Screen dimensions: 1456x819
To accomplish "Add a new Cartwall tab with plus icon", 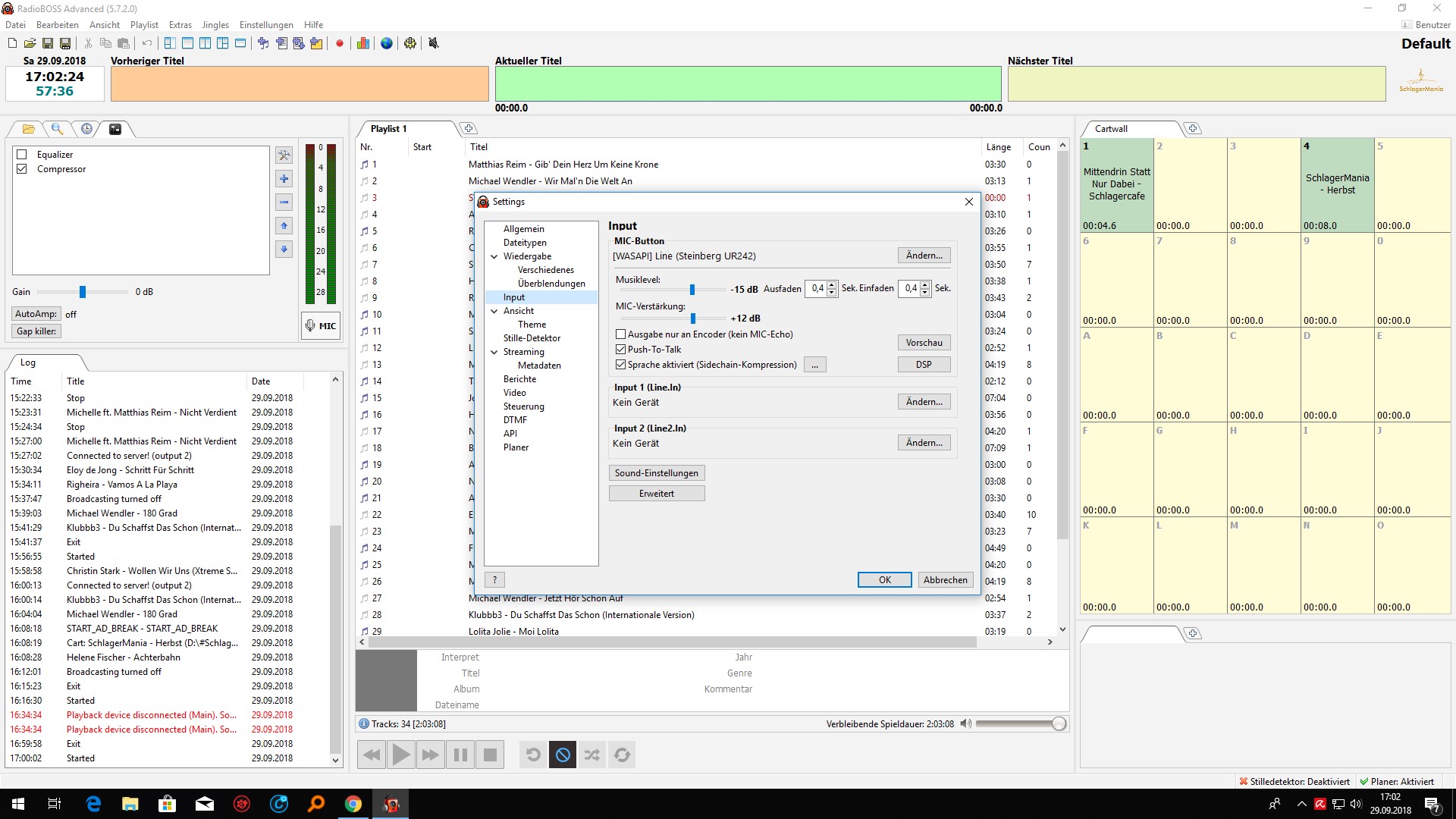I will (1193, 129).
